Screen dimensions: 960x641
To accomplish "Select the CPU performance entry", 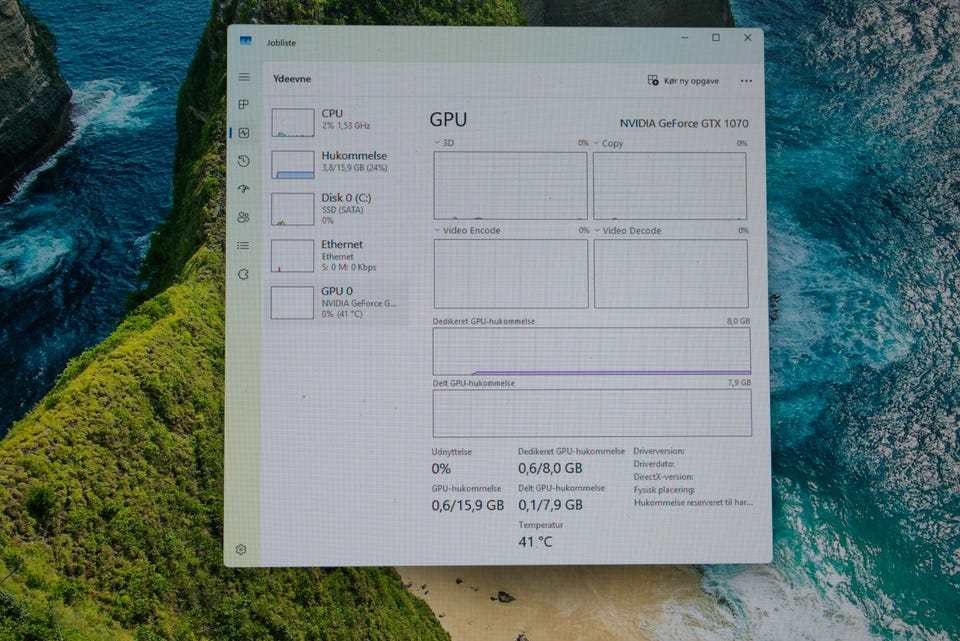I will [x=338, y=121].
